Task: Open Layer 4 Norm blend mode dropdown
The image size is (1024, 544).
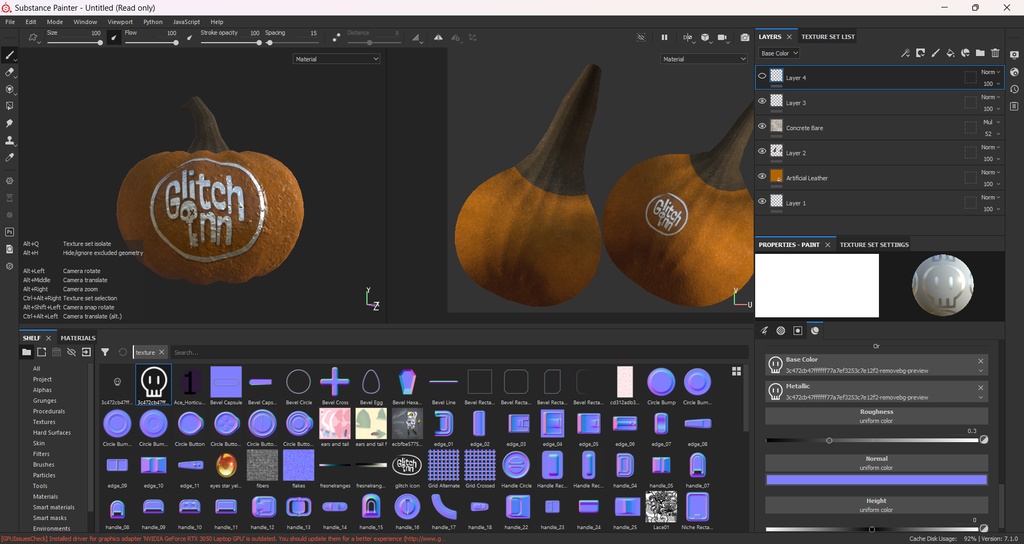Action: (x=991, y=72)
